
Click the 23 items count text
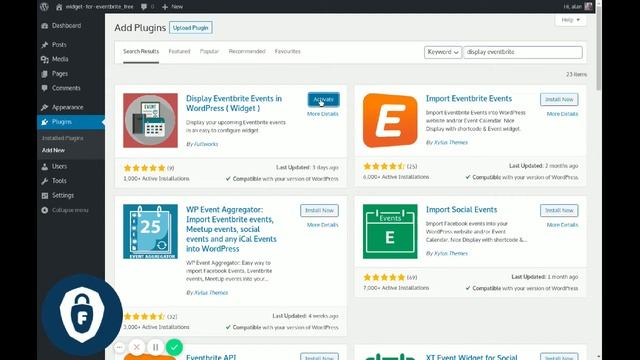point(576,74)
